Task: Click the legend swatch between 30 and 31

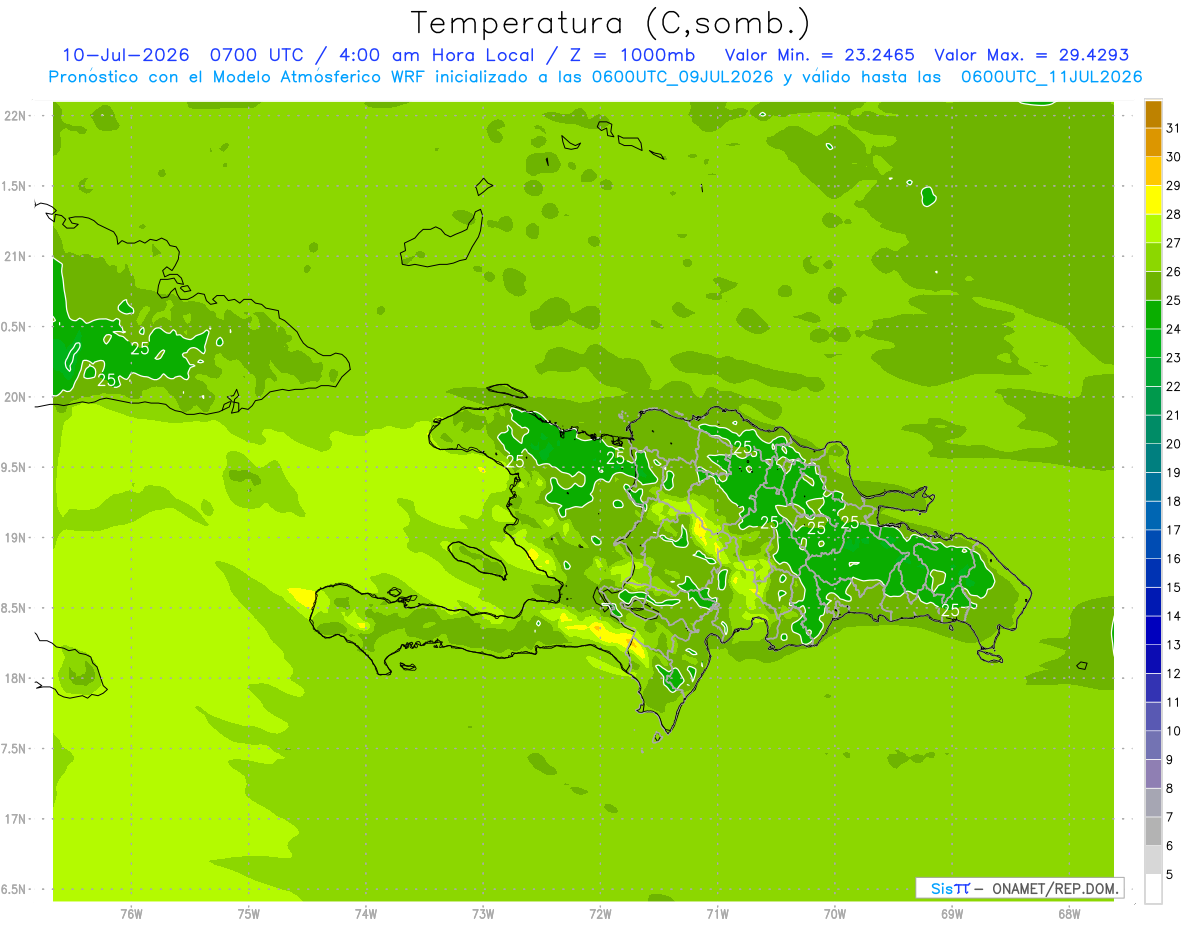Action: click(x=1153, y=142)
